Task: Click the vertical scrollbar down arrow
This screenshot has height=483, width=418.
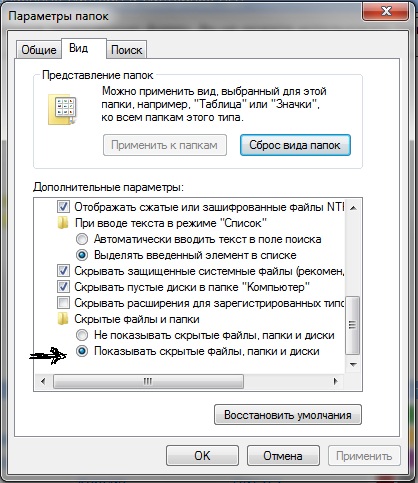Action: 353,364
